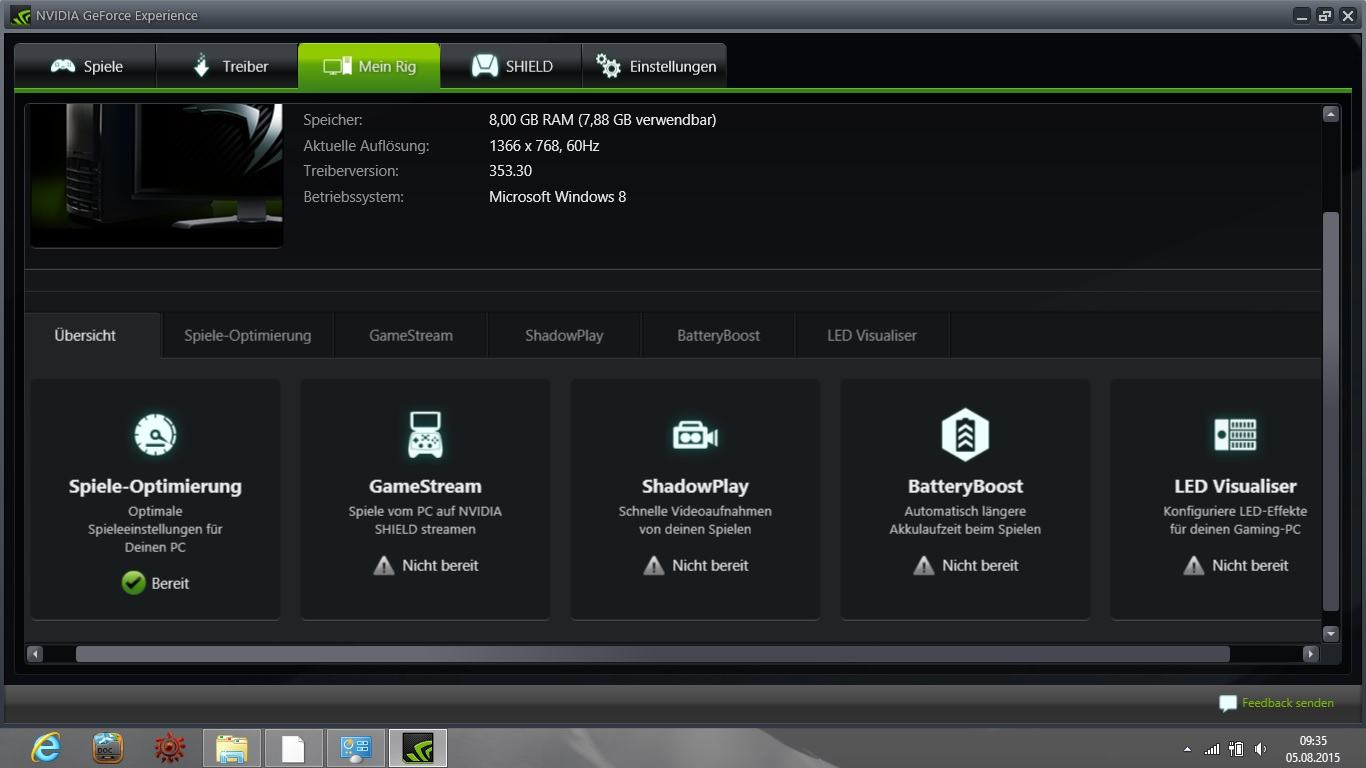
Task: Click GameStream's warning triangle icon
Action: coord(384,566)
